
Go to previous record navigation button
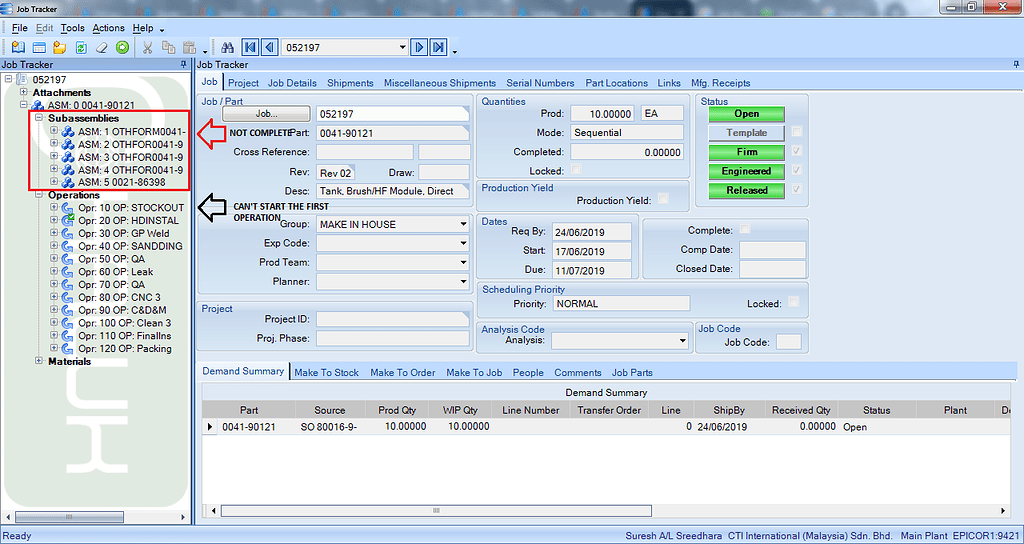(x=270, y=48)
